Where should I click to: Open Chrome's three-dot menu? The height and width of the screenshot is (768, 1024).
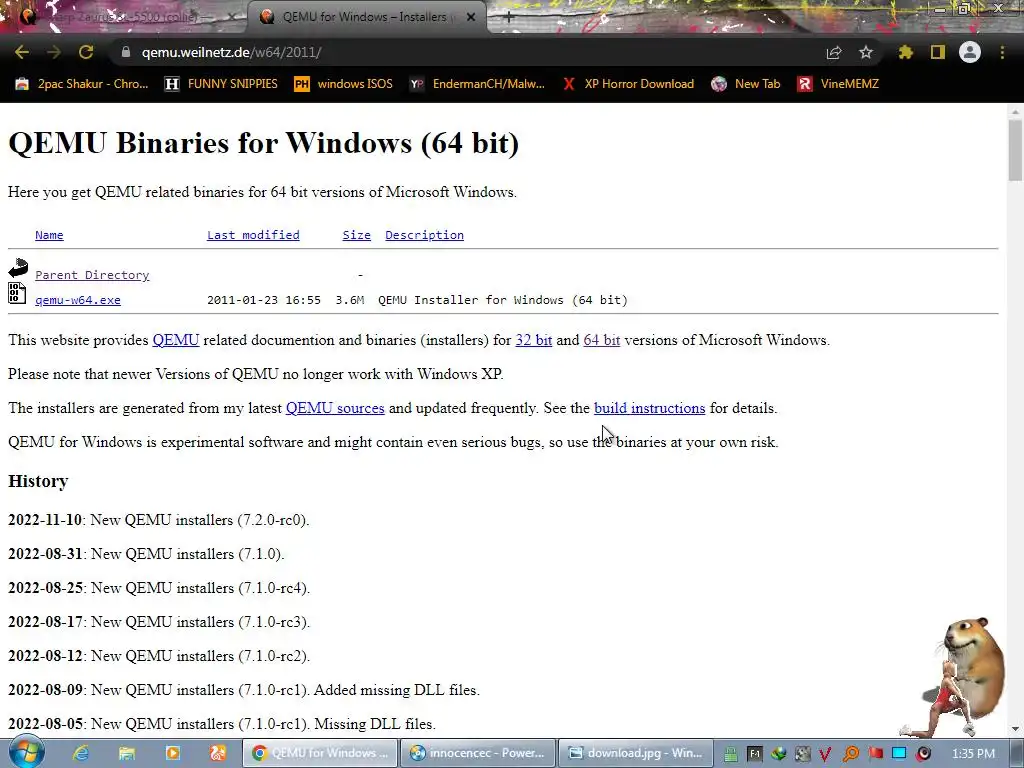[x=1002, y=52]
